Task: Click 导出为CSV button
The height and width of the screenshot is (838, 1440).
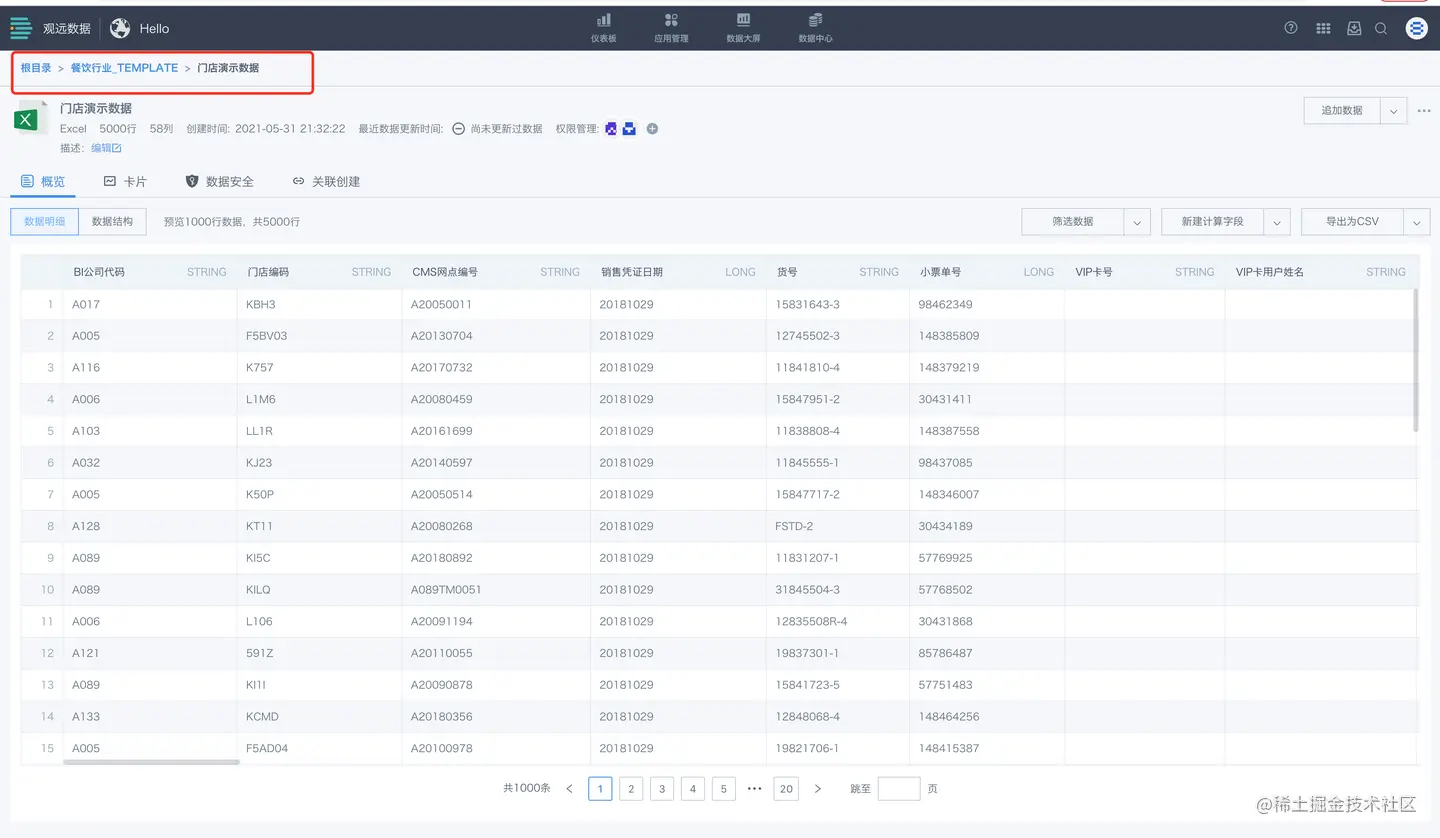Action: (x=1352, y=221)
